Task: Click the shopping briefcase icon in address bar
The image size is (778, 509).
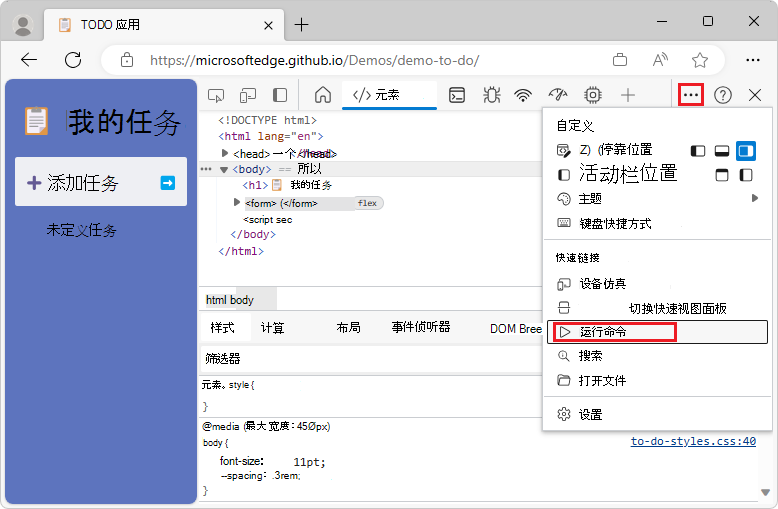Action: click(620, 60)
